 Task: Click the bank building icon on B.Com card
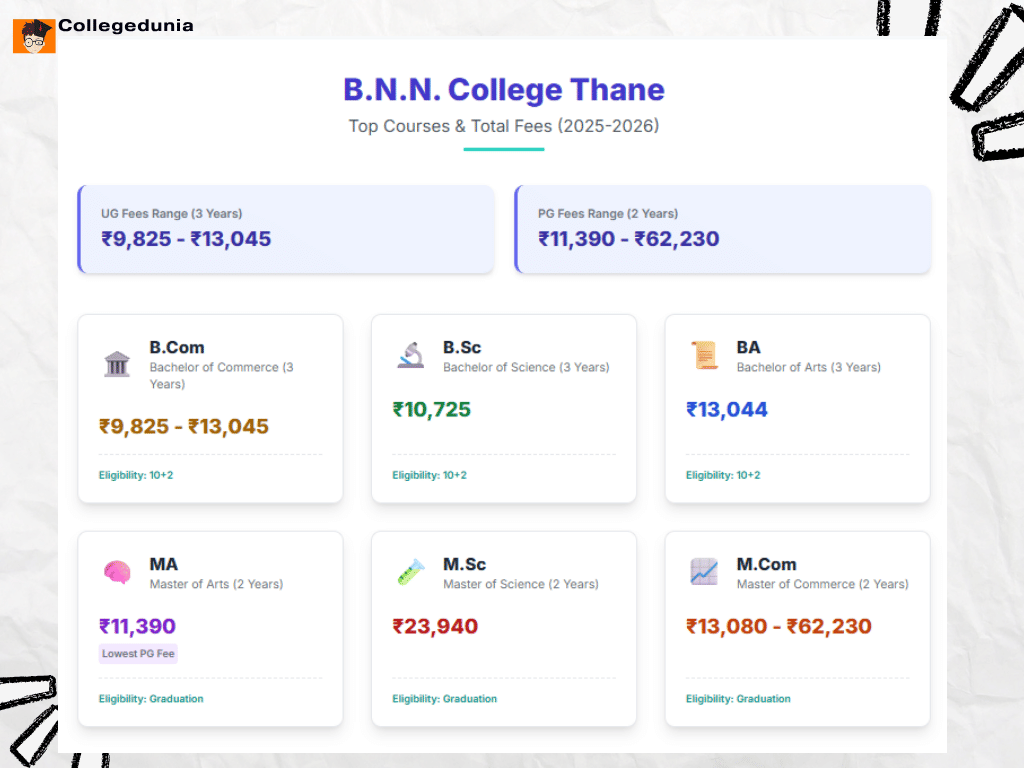point(117,364)
